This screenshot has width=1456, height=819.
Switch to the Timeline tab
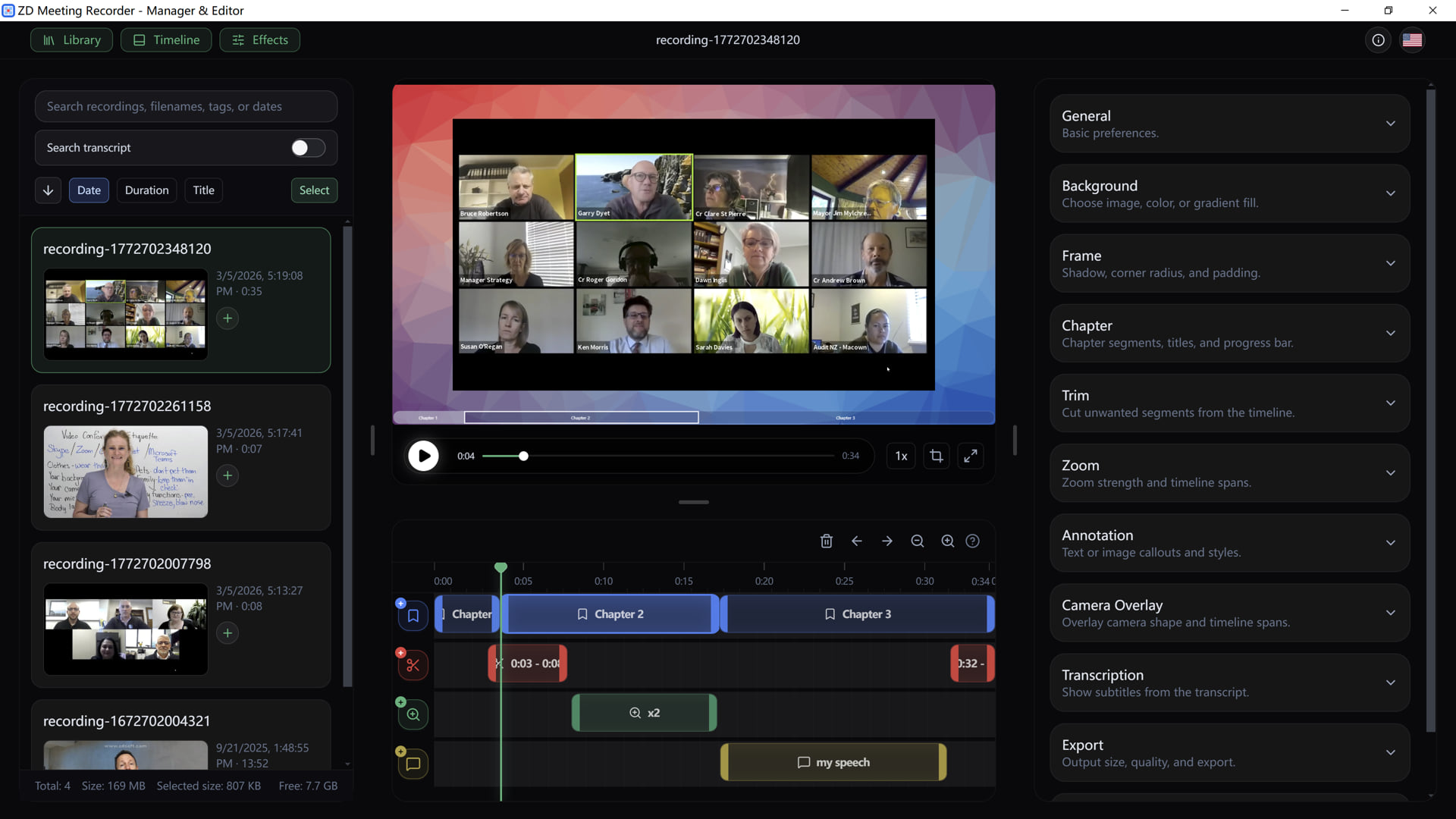[x=166, y=40]
